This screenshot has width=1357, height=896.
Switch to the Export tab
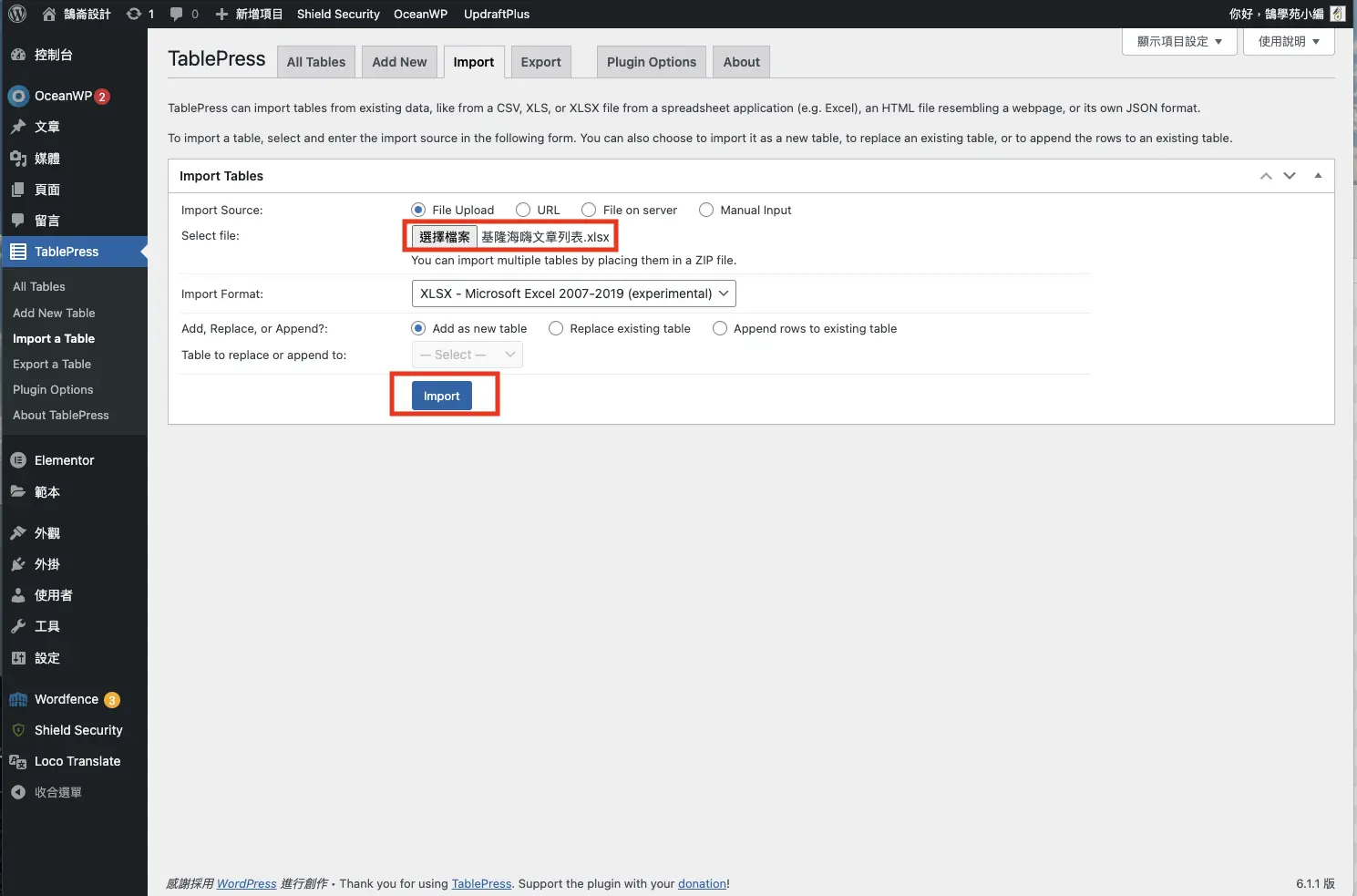[541, 62]
